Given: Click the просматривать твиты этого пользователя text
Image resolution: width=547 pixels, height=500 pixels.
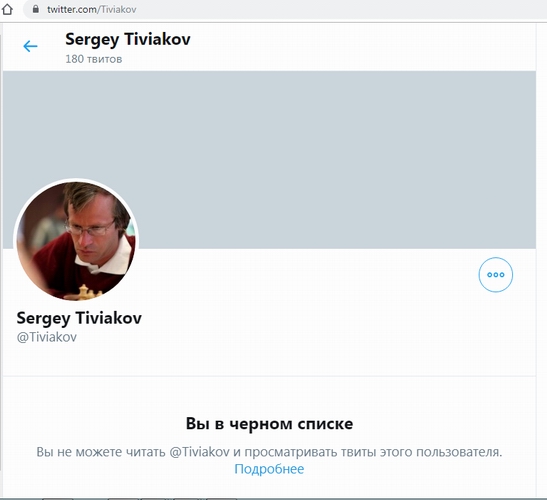Looking at the screenshot, I should (373, 452).
